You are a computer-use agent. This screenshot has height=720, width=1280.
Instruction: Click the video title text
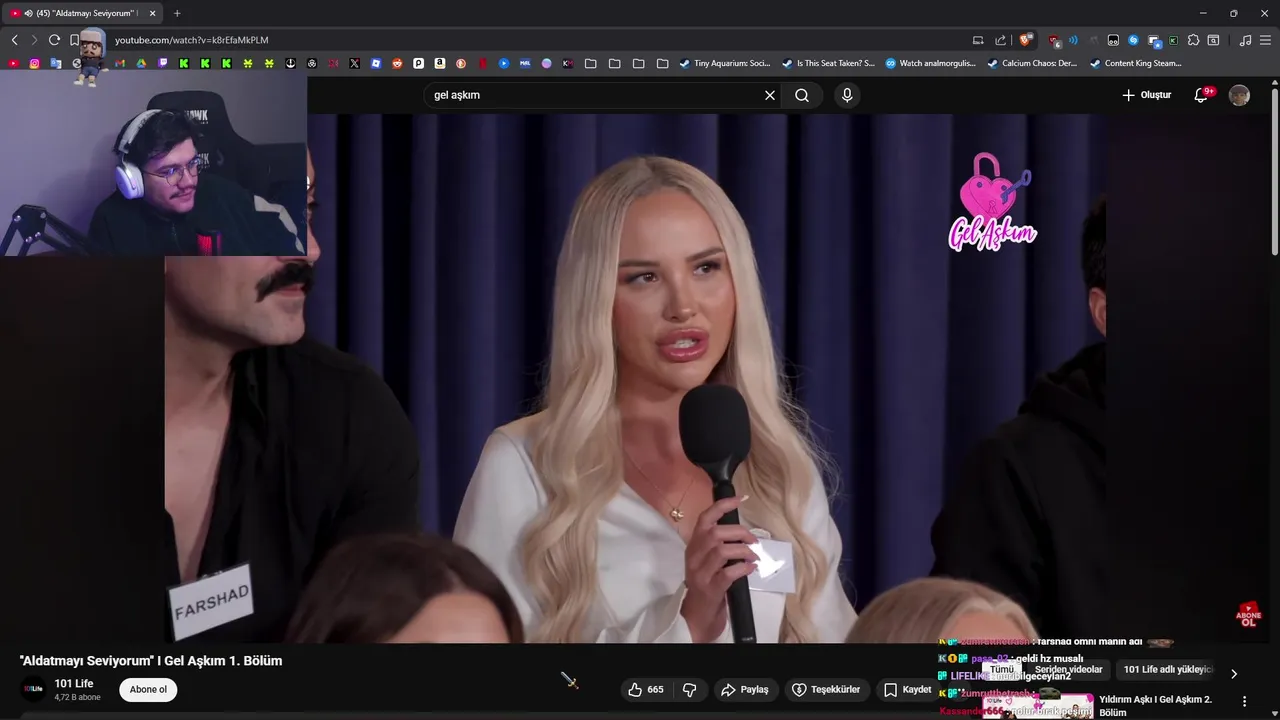click(x=151, y=660)
